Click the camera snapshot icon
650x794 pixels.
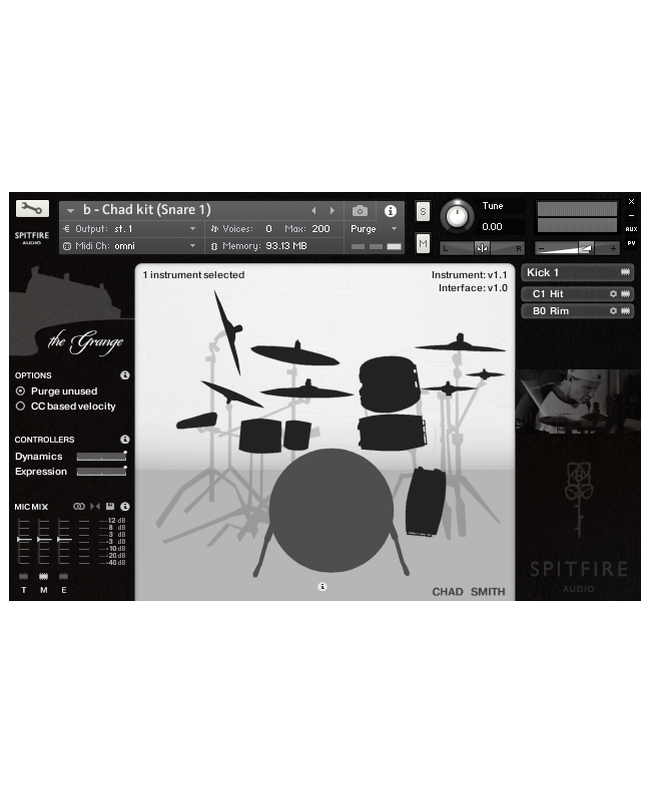click(360, 211)
